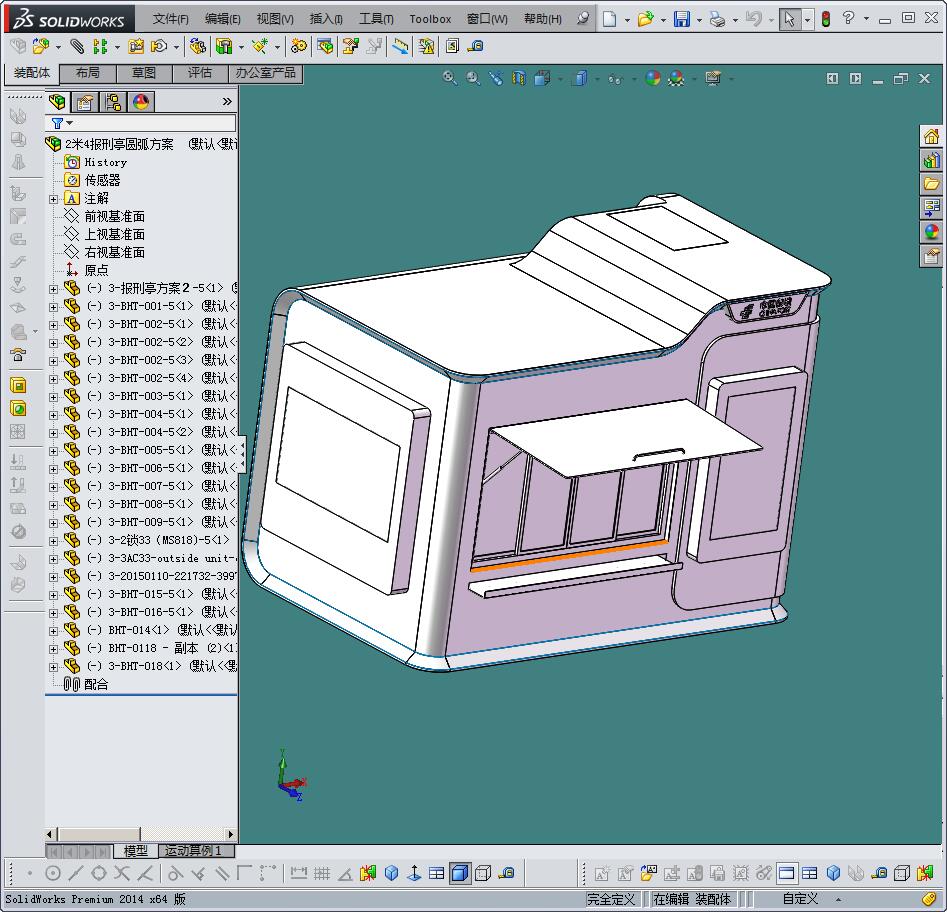Switch to the PropertyManager tab icon
Screen dimensions: 947x912
pyautogui.click(x=85, y=101)
